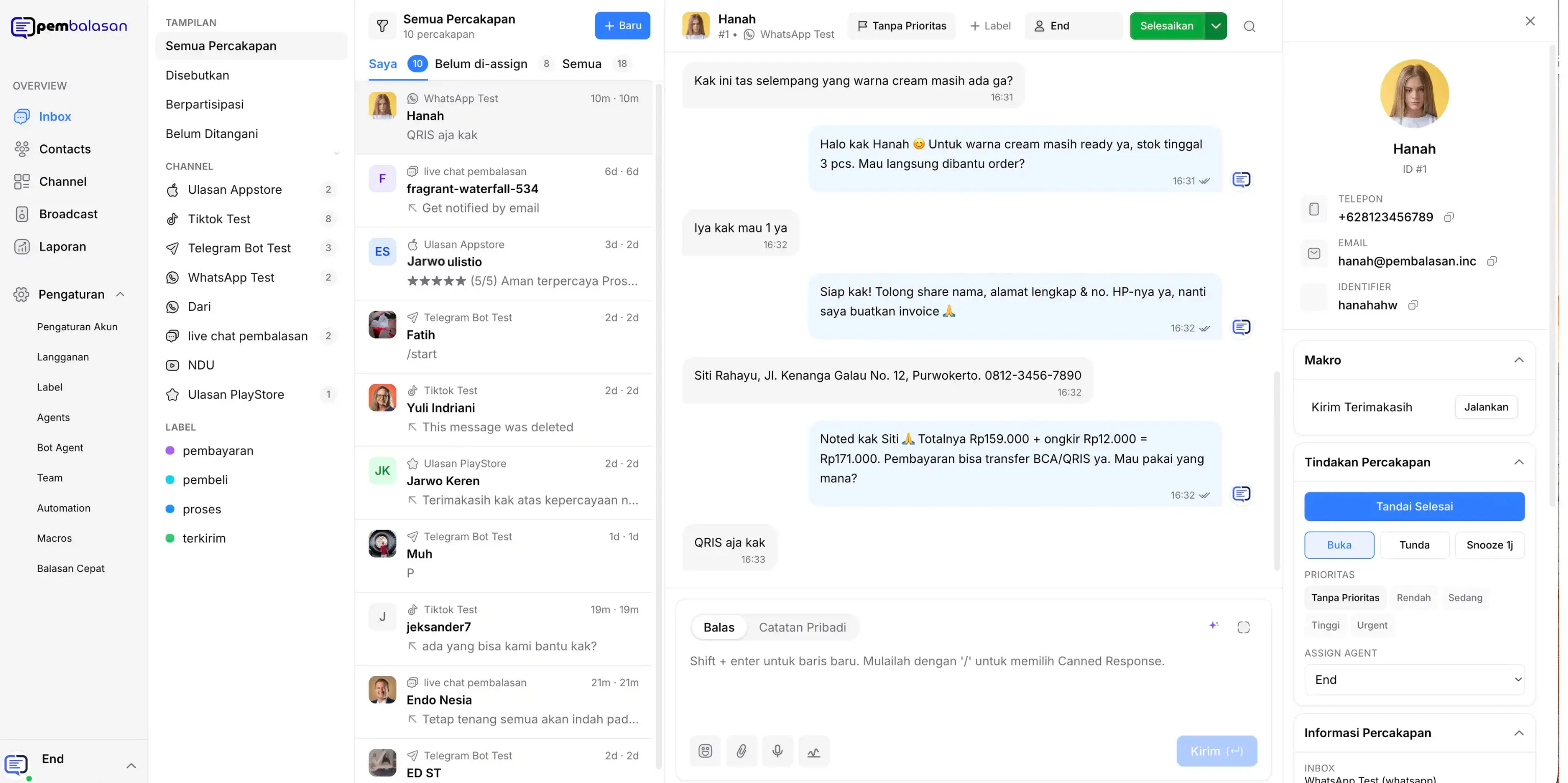Collapse the Pengaturan settings menu
Viewport: 1568px width, 783px height.
[x=120, y=295]
